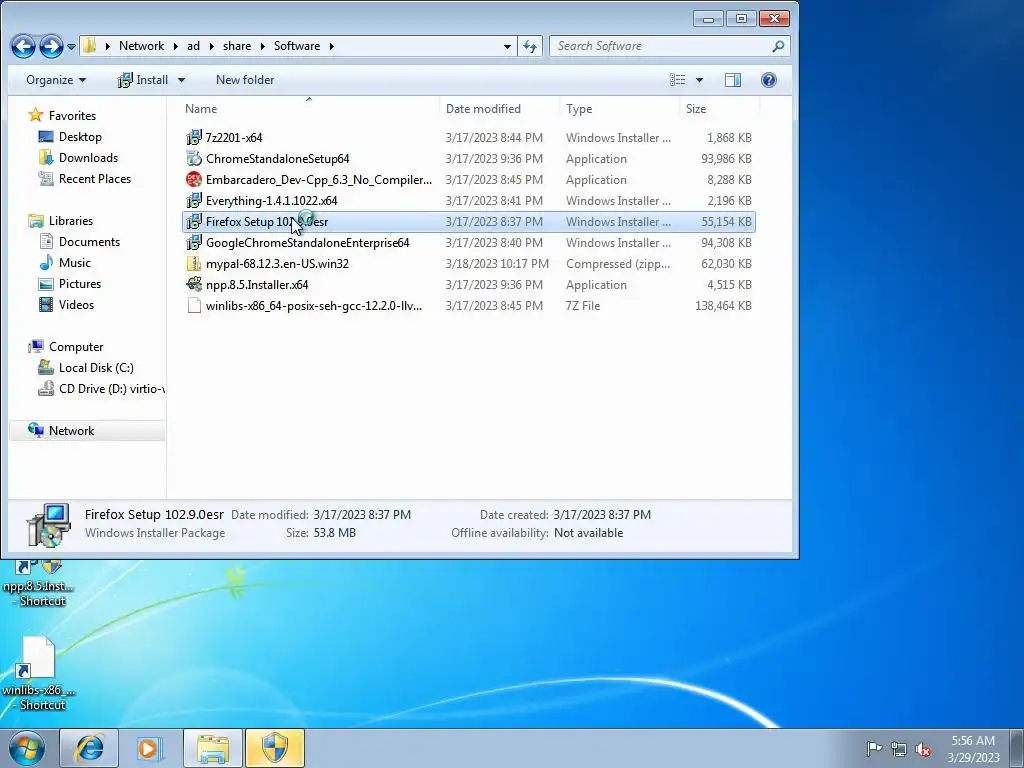Select the winlibs-x86 shortcut on desktop

[x=39, y=674]
